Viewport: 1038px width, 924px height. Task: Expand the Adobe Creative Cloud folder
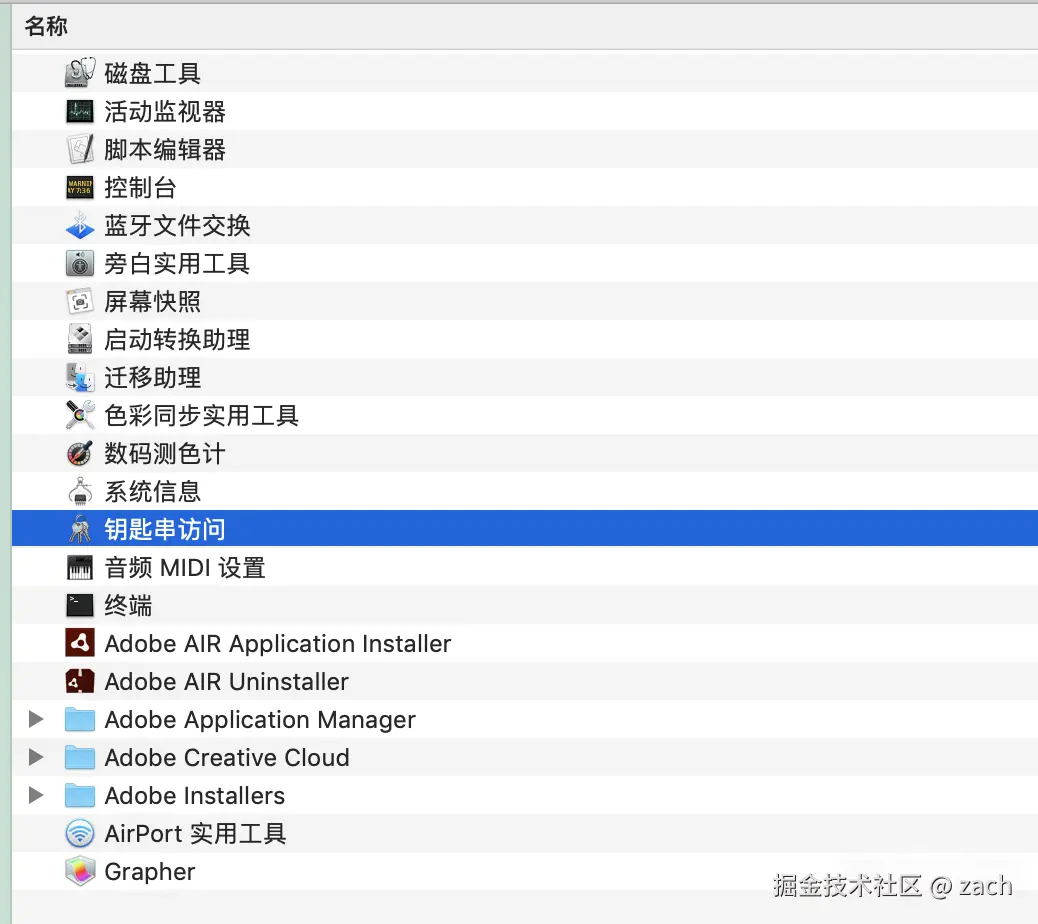pyautogui.click(x=37, y=758)
